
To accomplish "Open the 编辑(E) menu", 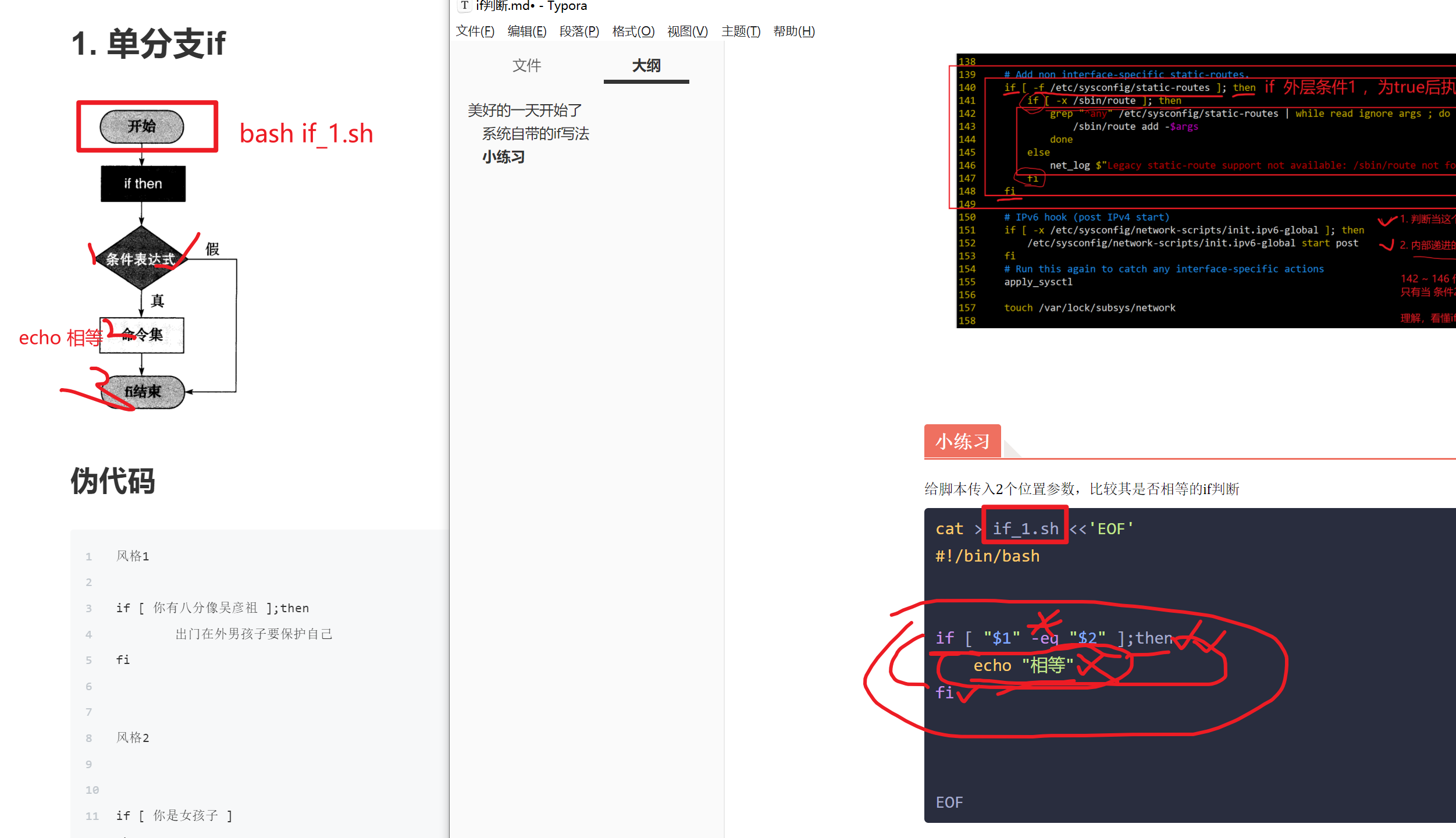I will [x=526, y=31].
